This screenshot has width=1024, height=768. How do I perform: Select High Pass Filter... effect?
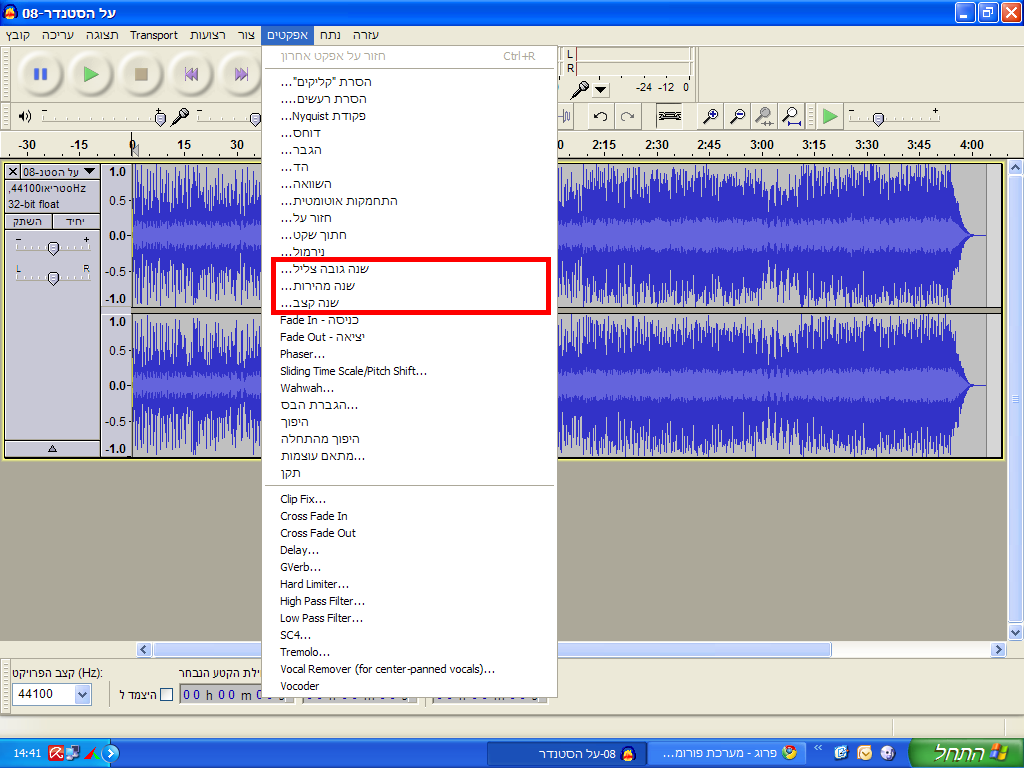(x=409, y=601)
